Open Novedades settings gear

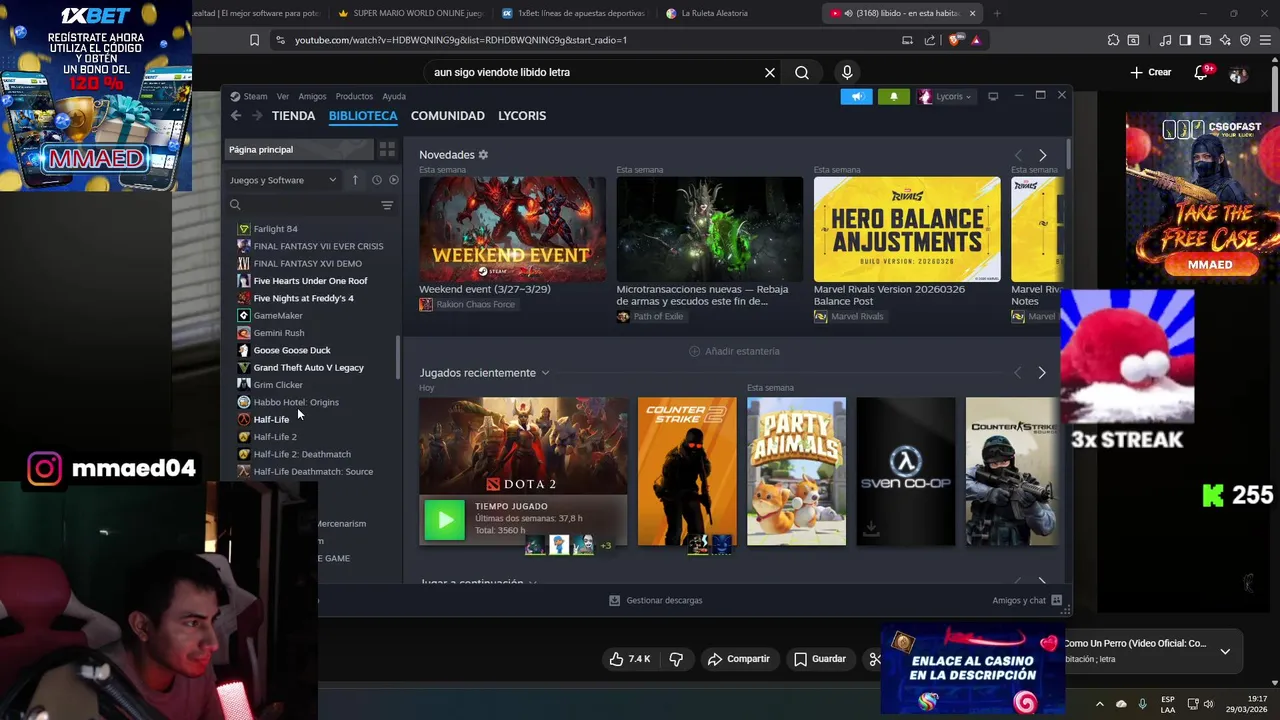pos(483,155)
